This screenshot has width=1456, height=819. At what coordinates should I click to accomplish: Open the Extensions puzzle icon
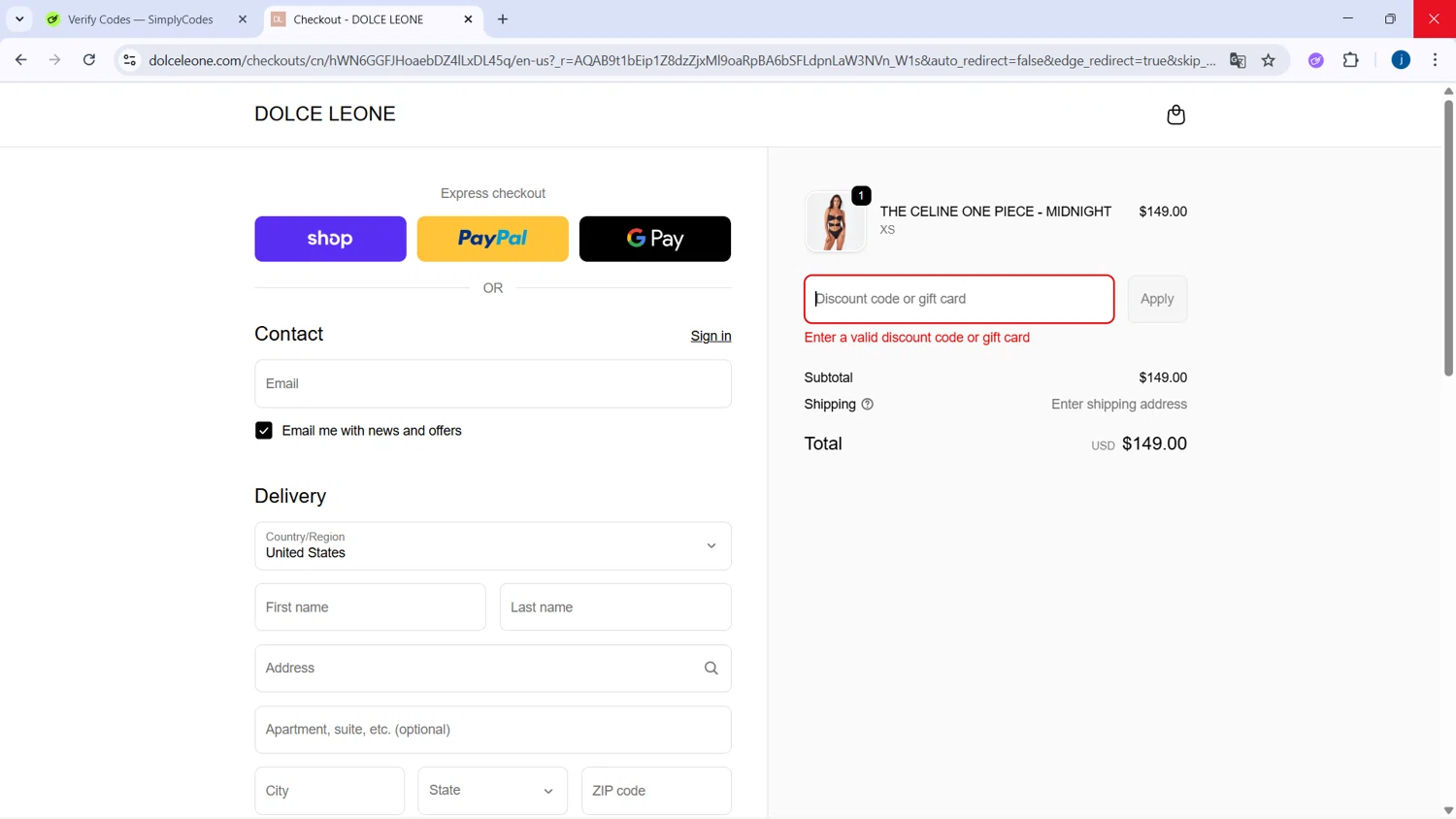1350,60
